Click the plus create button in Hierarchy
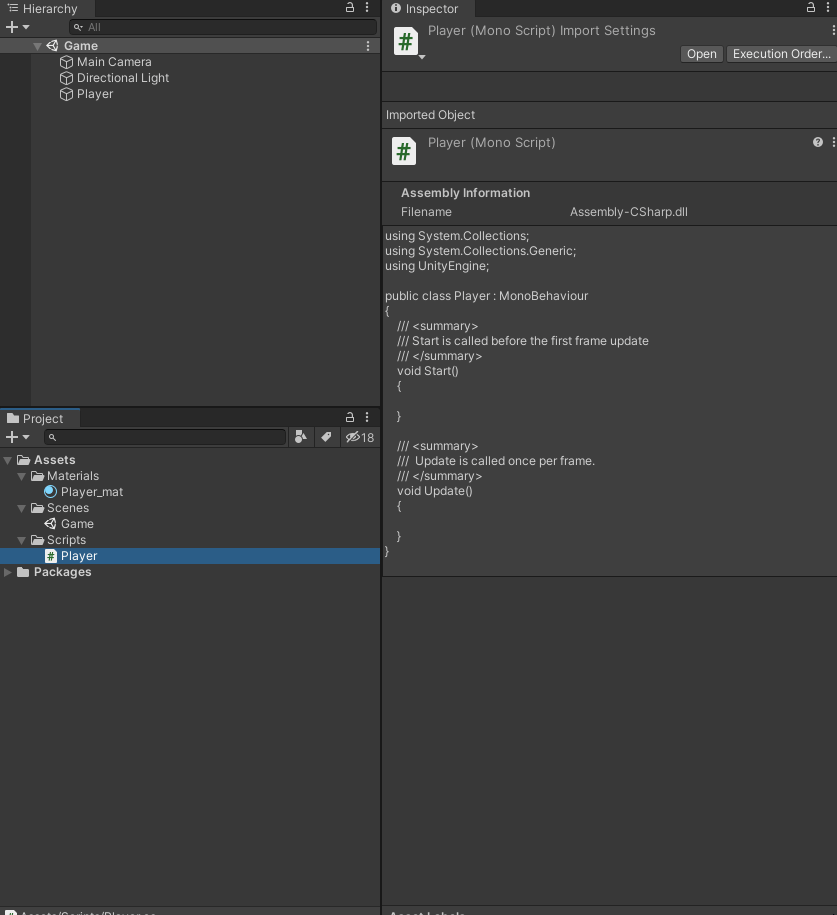Screen dimensions: 837x915 pos(11,27)
